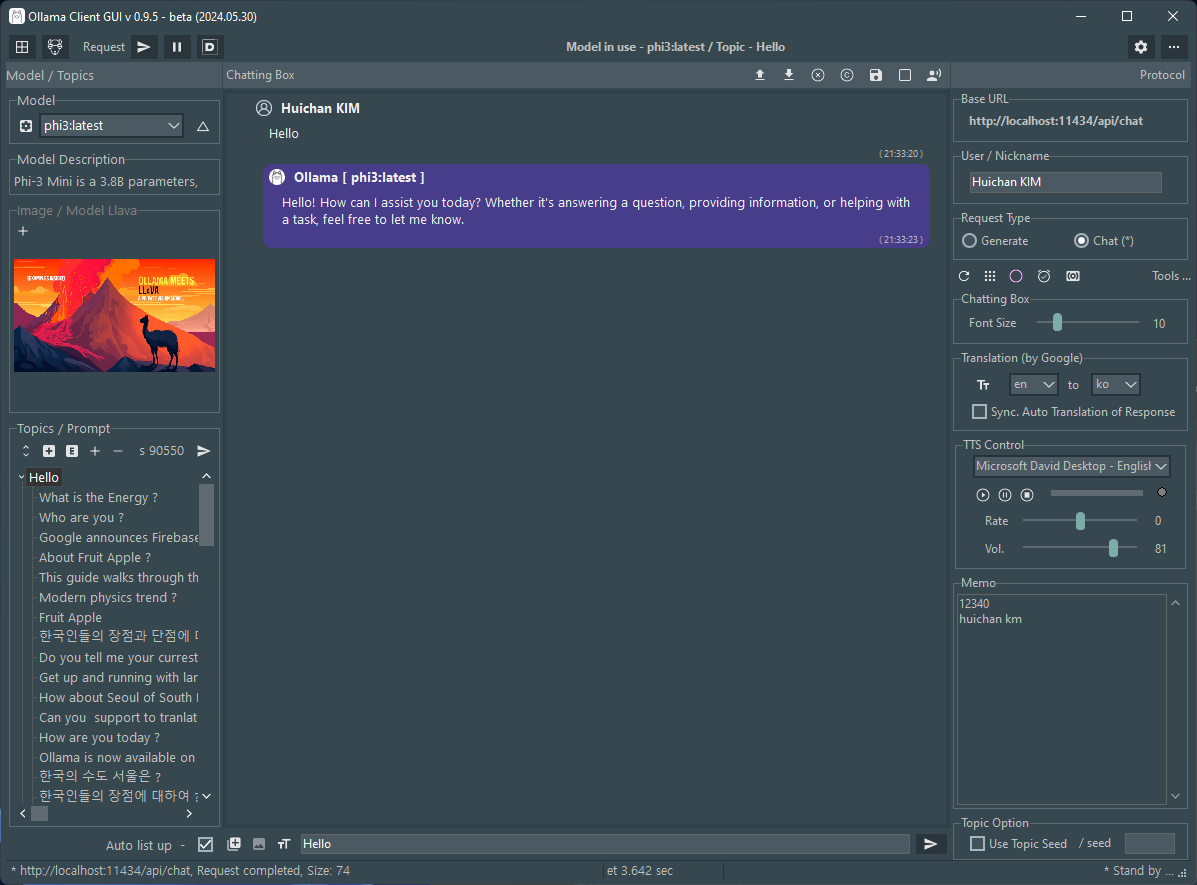This screenshot has height=885, width=1197.
Task: Add image with plus in Image / Model Llava
Action: pyautogui.click(x=23, y=231)
